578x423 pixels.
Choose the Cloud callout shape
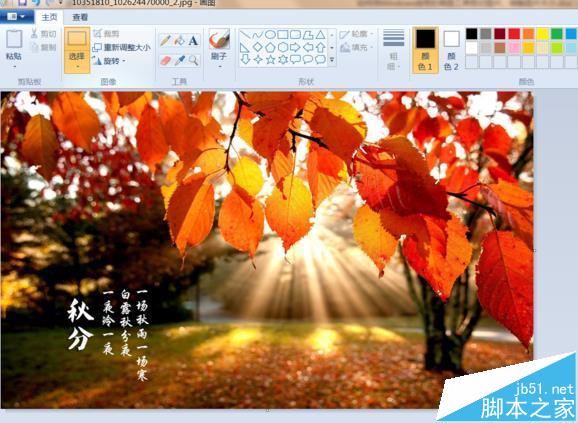(320, 59)
